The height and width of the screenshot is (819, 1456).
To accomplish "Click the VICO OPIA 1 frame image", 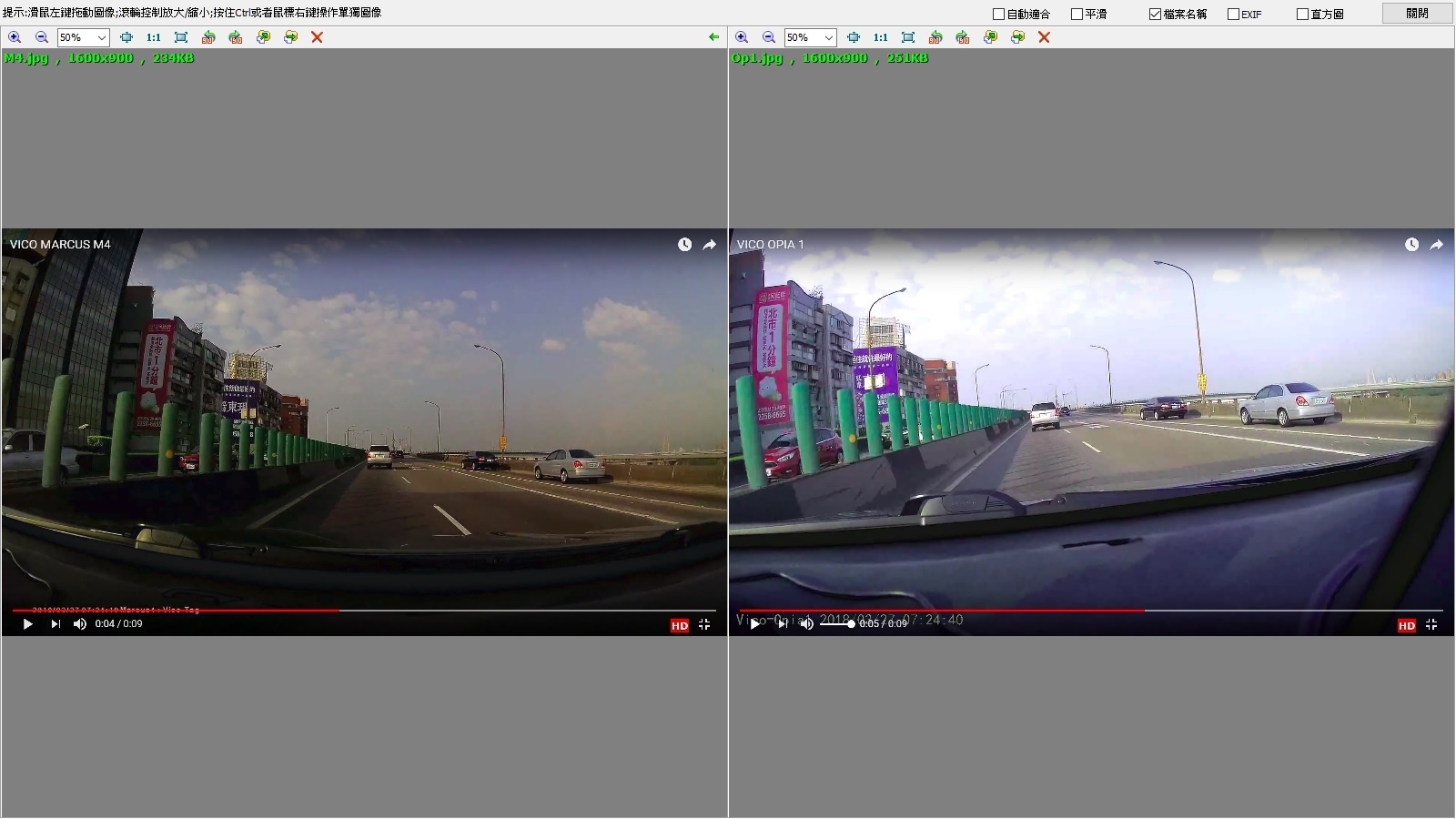I will [x=1091, y=432].
